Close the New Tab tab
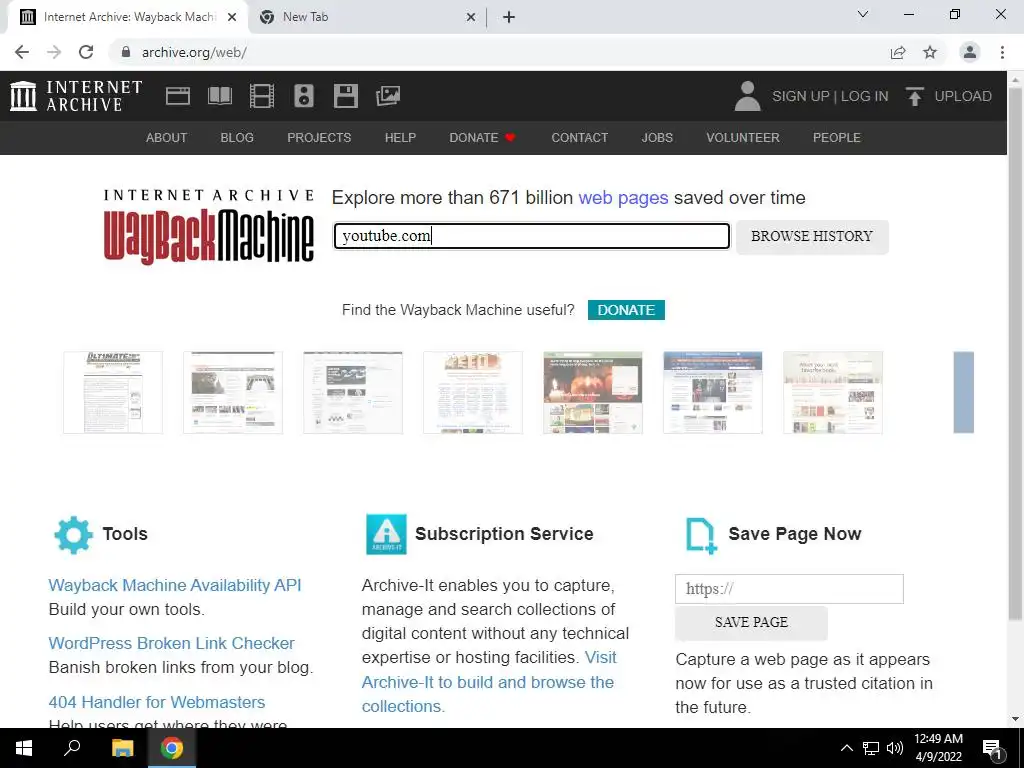The height and width of the screenshot is (768, 1024). tap(471, 18)
